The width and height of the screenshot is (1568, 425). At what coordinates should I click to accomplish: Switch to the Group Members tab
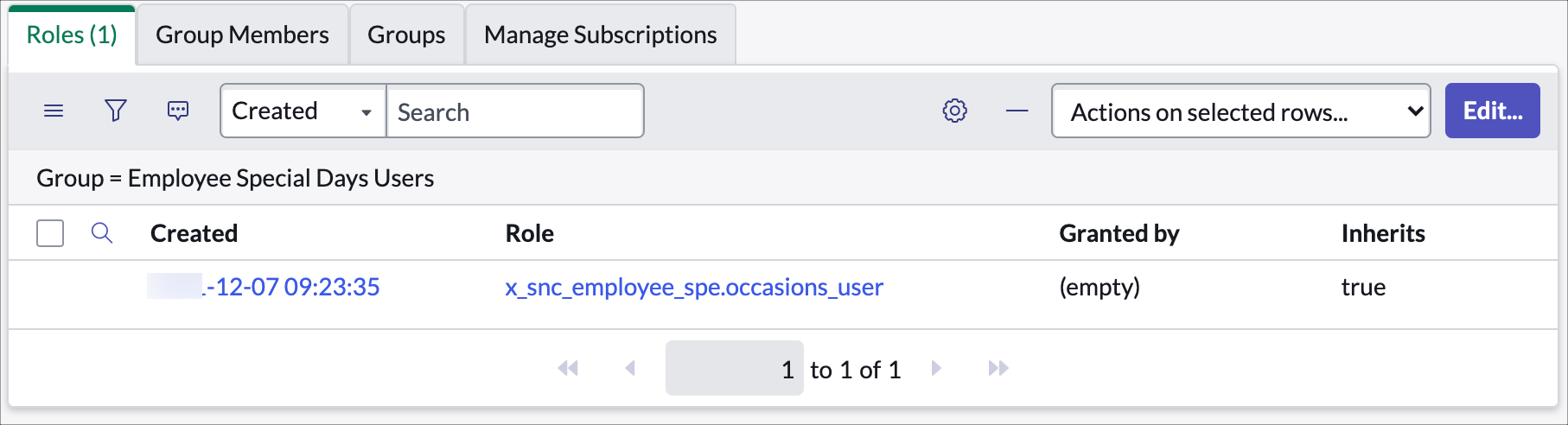click(x=242, y=35)
